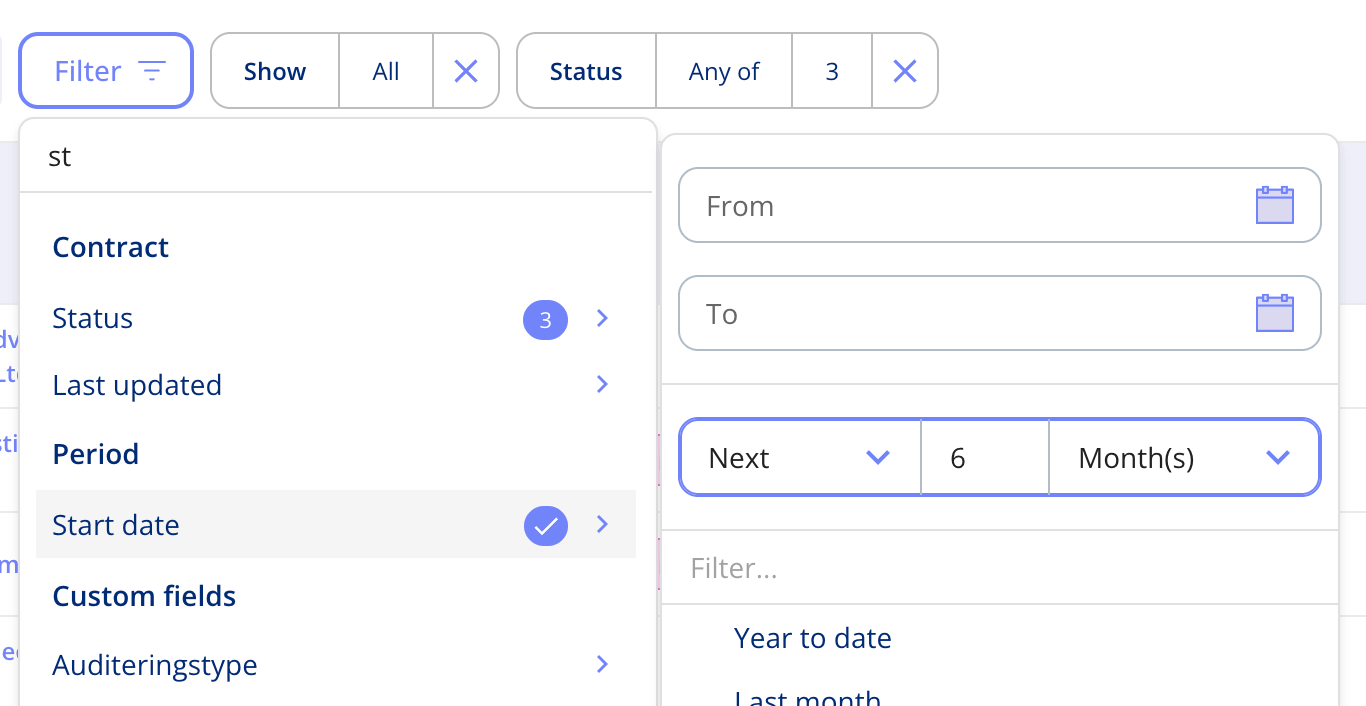
Task: Open the Auditeringstype custom field
Action: [x=336, y=665]
